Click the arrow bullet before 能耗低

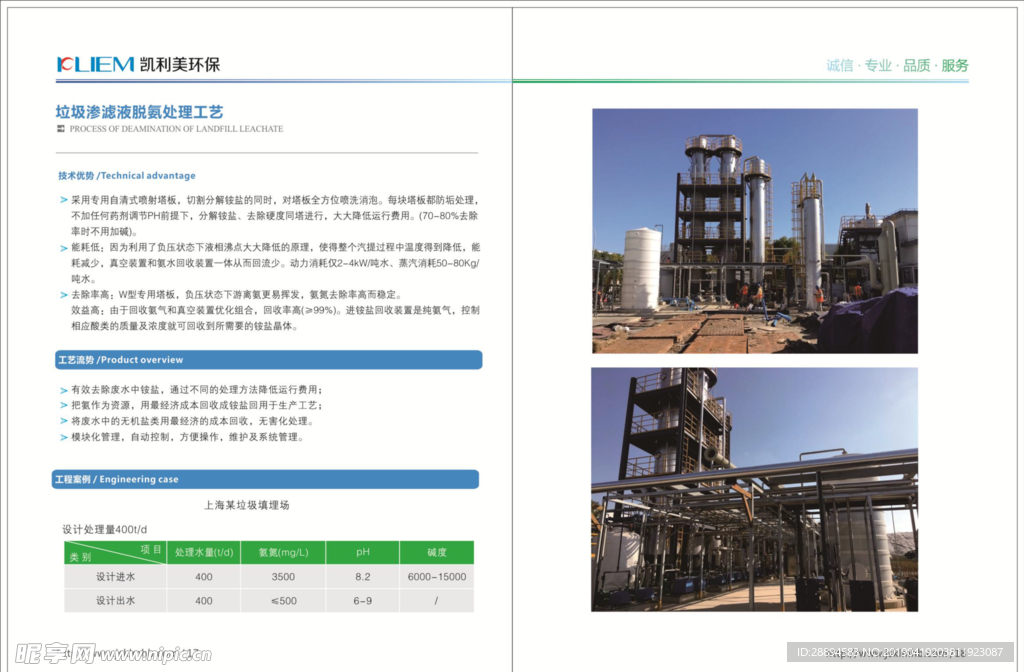pos(64,247)
